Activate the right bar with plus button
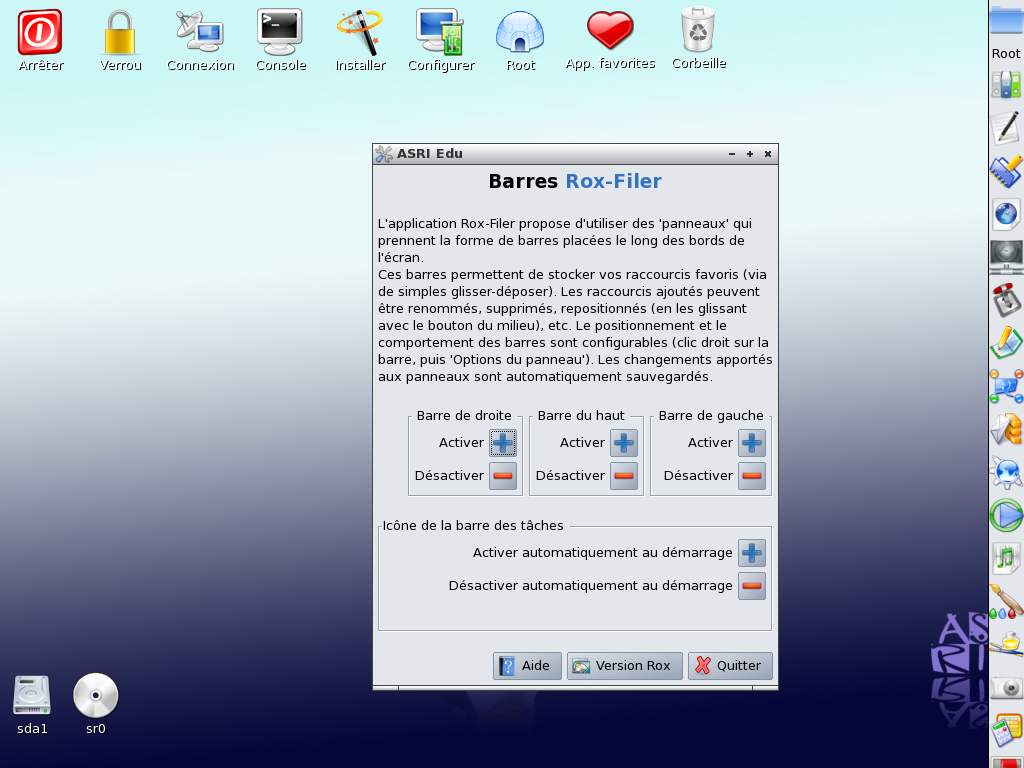The image size is (1024, 768). (503, 443)
